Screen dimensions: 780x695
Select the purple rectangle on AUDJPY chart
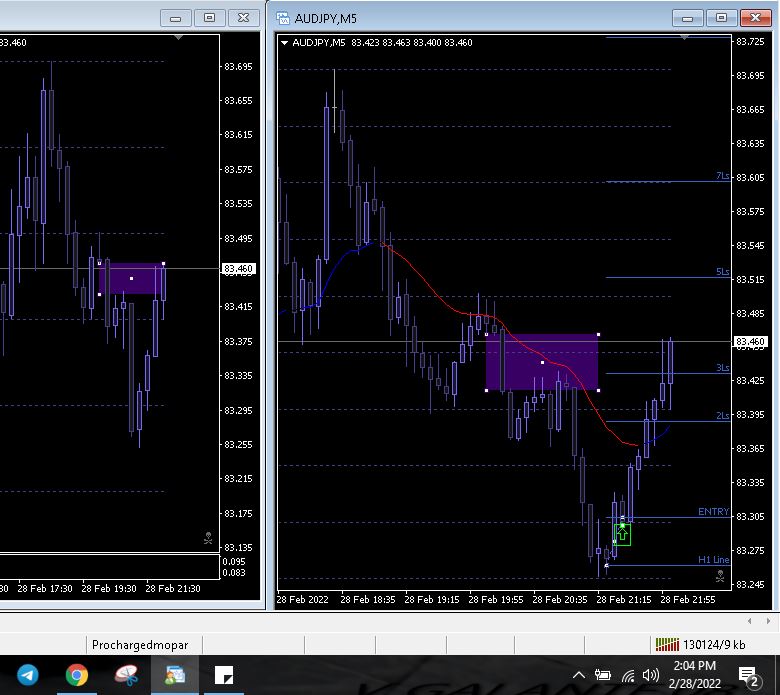pyautogui.click(x=542, y=362)
